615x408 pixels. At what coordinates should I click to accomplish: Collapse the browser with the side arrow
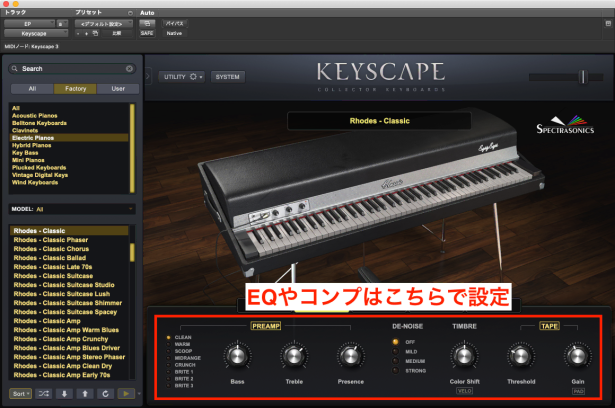tap(148, 76)
